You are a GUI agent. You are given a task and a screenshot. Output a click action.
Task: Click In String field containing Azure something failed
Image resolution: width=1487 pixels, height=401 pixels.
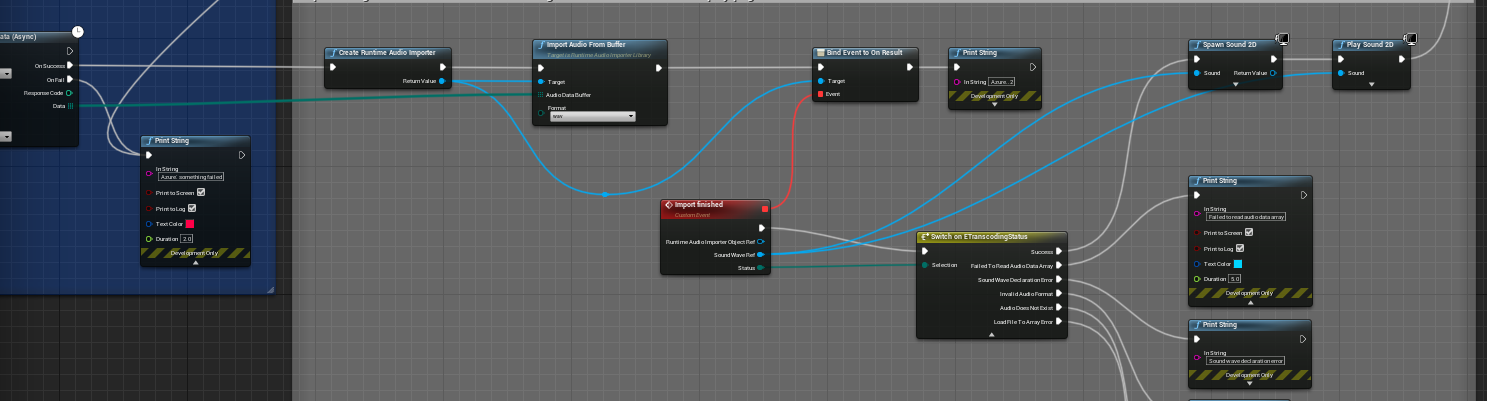point(191,176)
